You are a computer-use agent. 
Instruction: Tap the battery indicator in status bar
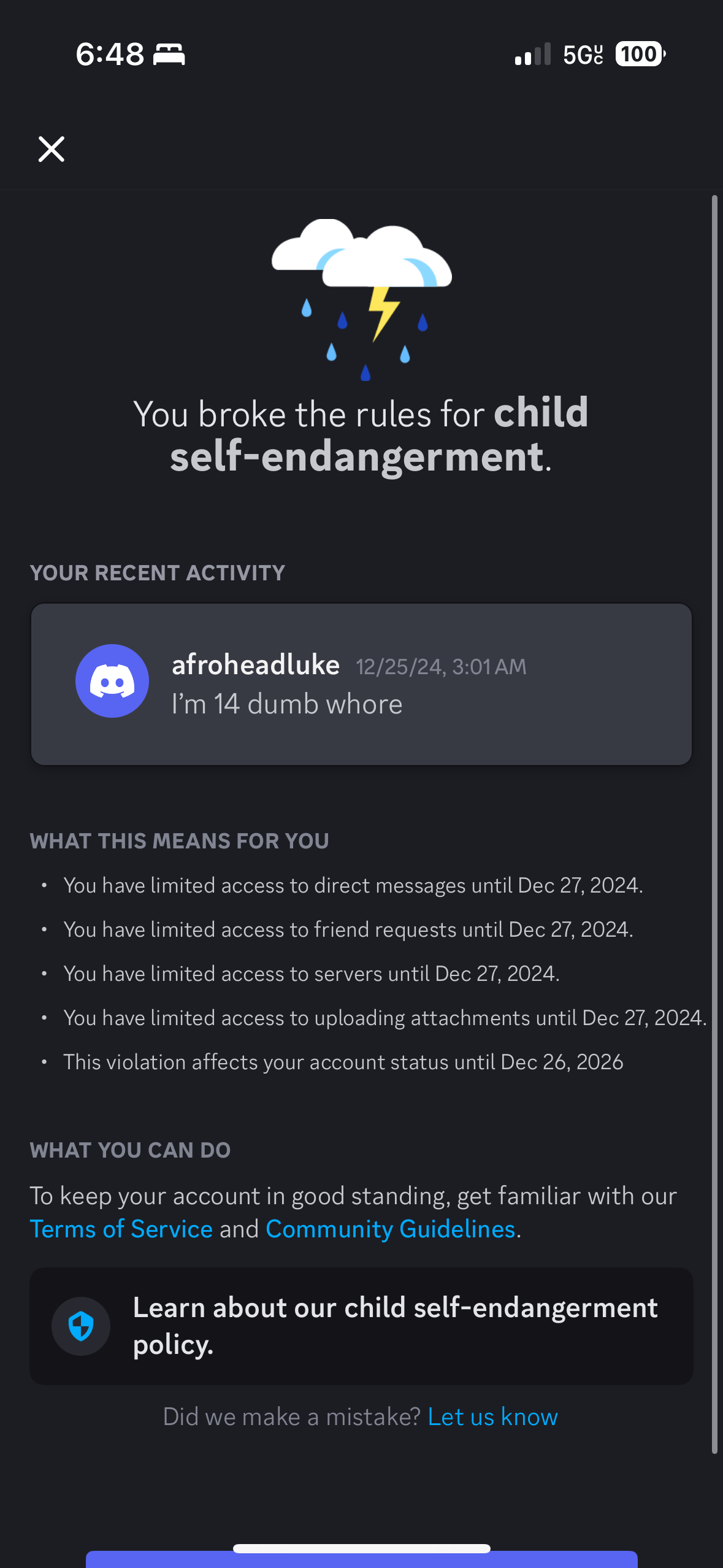tap(640, 54)
